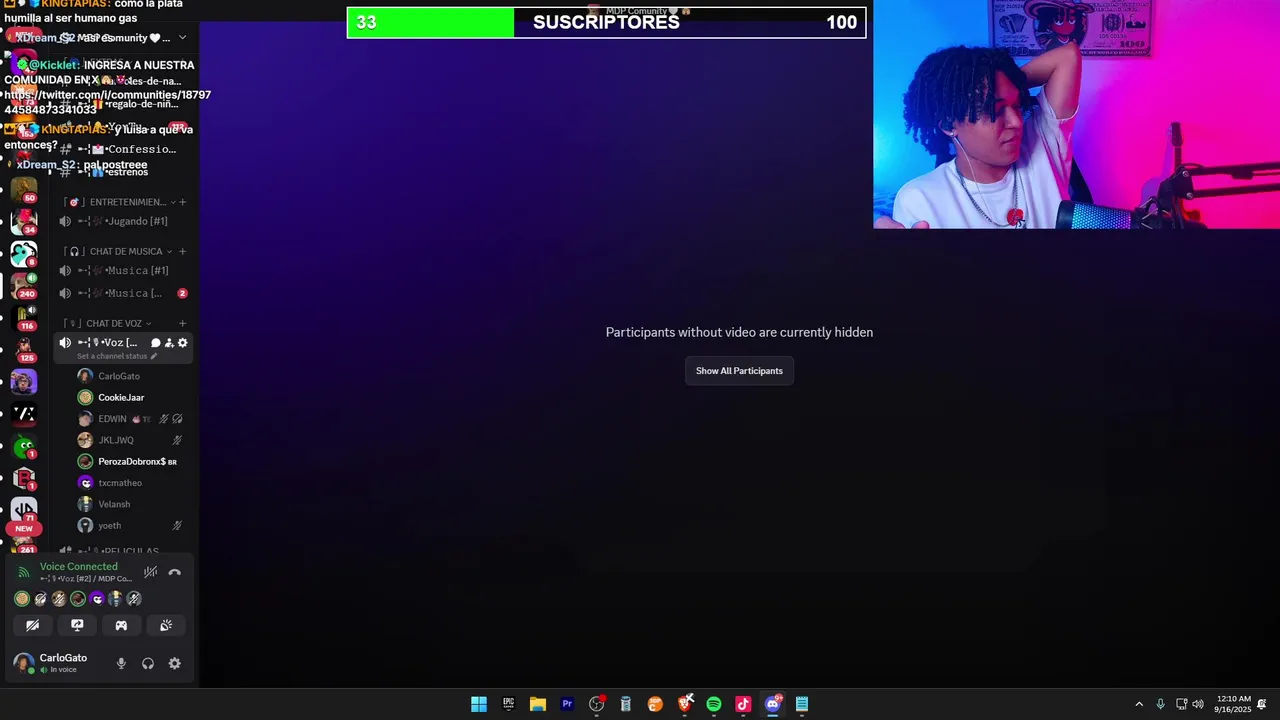Join the Jugando [#1] voice channel

tap(123, 221)
